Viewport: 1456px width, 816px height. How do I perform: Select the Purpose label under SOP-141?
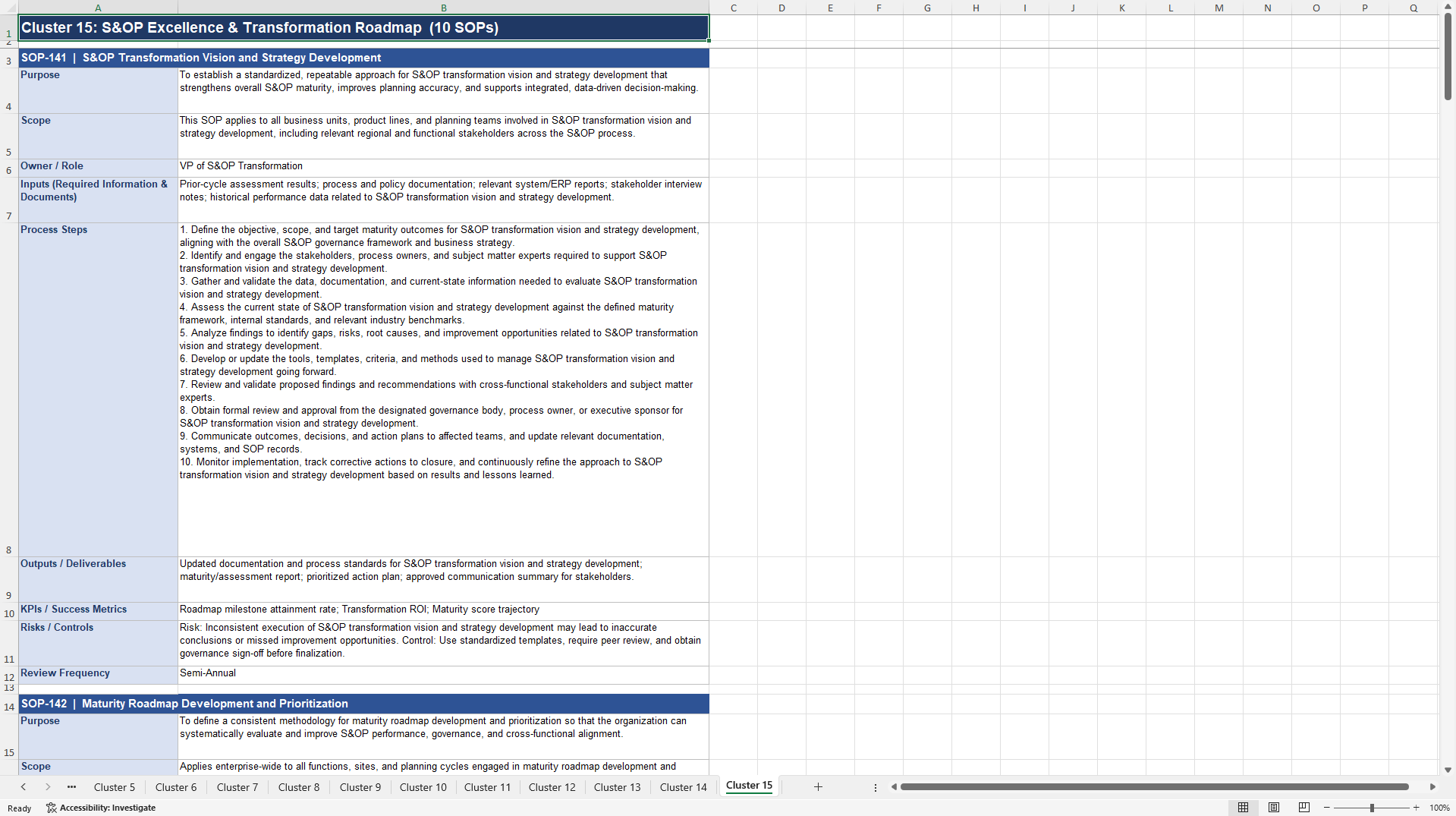(x=98, y=90)
